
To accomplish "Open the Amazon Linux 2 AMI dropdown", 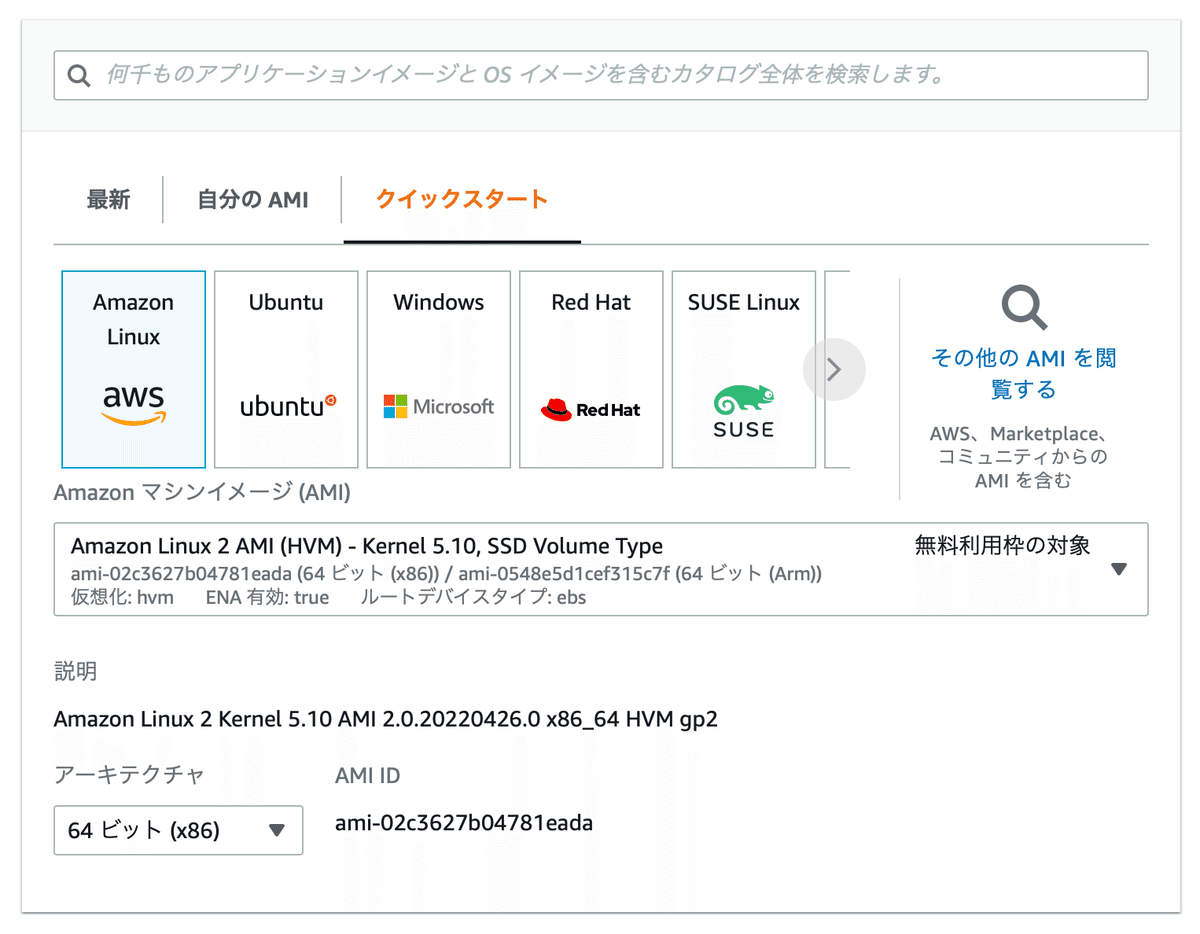I will [x=601, y=569].
